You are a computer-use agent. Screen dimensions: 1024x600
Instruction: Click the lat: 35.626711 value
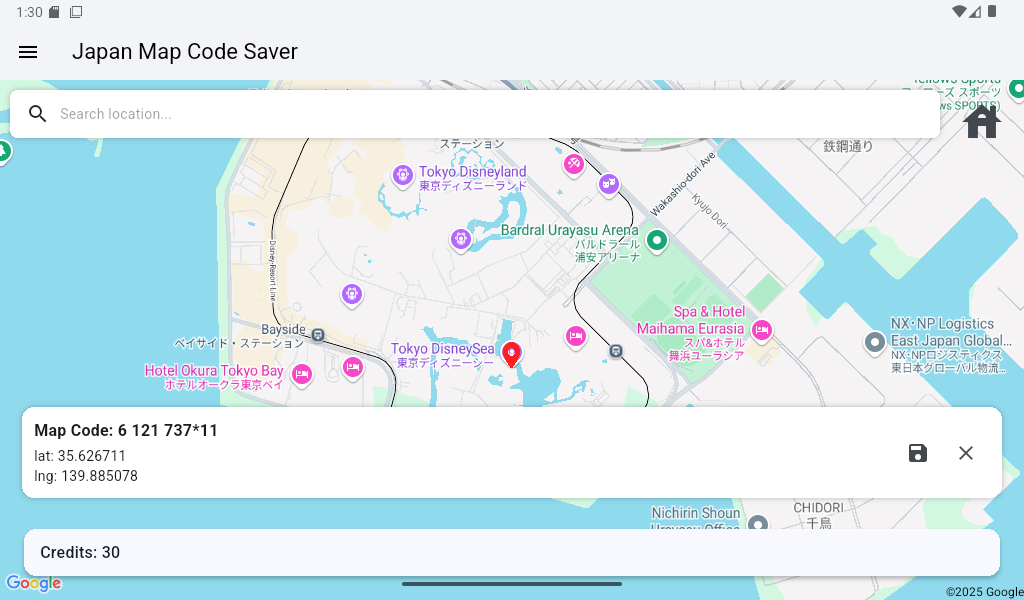80,456
